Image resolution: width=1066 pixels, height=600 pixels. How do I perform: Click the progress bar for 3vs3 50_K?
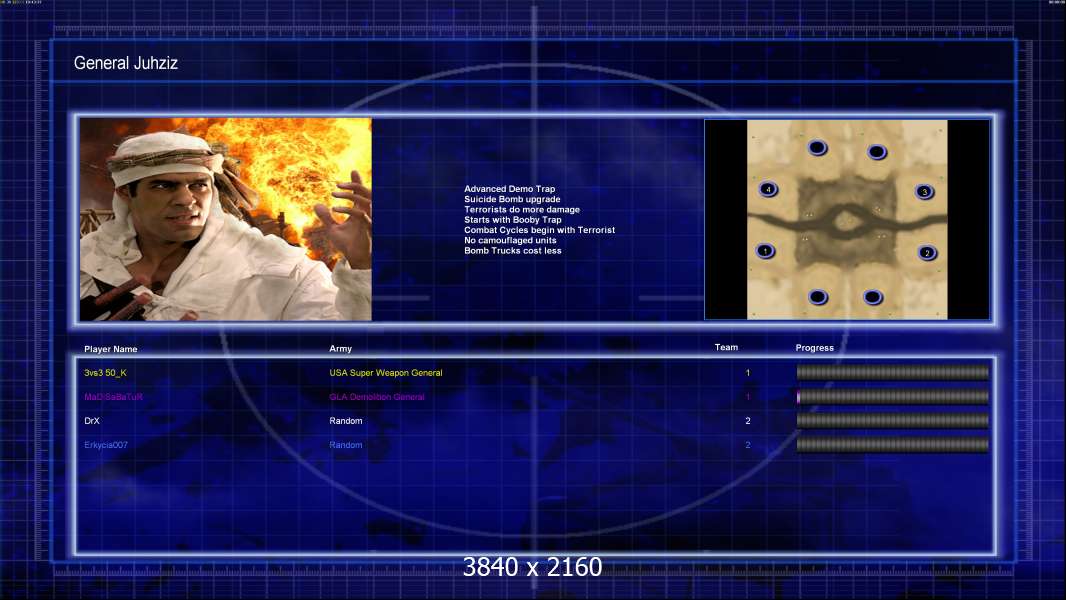point(893,372)
